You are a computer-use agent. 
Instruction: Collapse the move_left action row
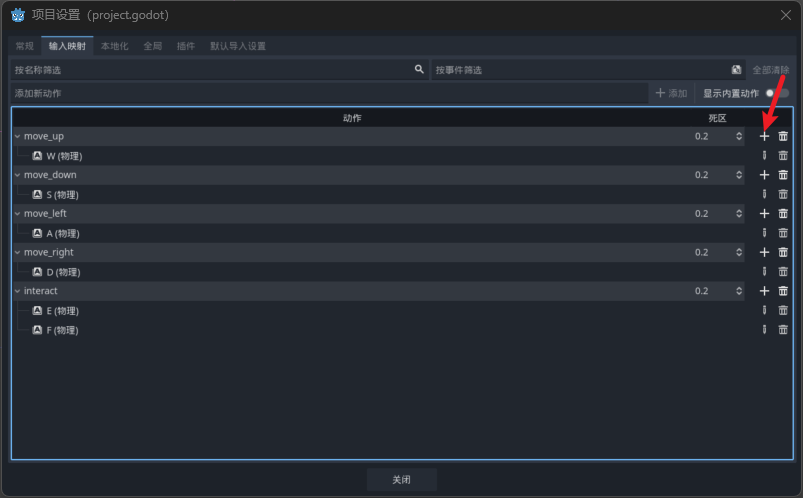click(x=17, y=214)
